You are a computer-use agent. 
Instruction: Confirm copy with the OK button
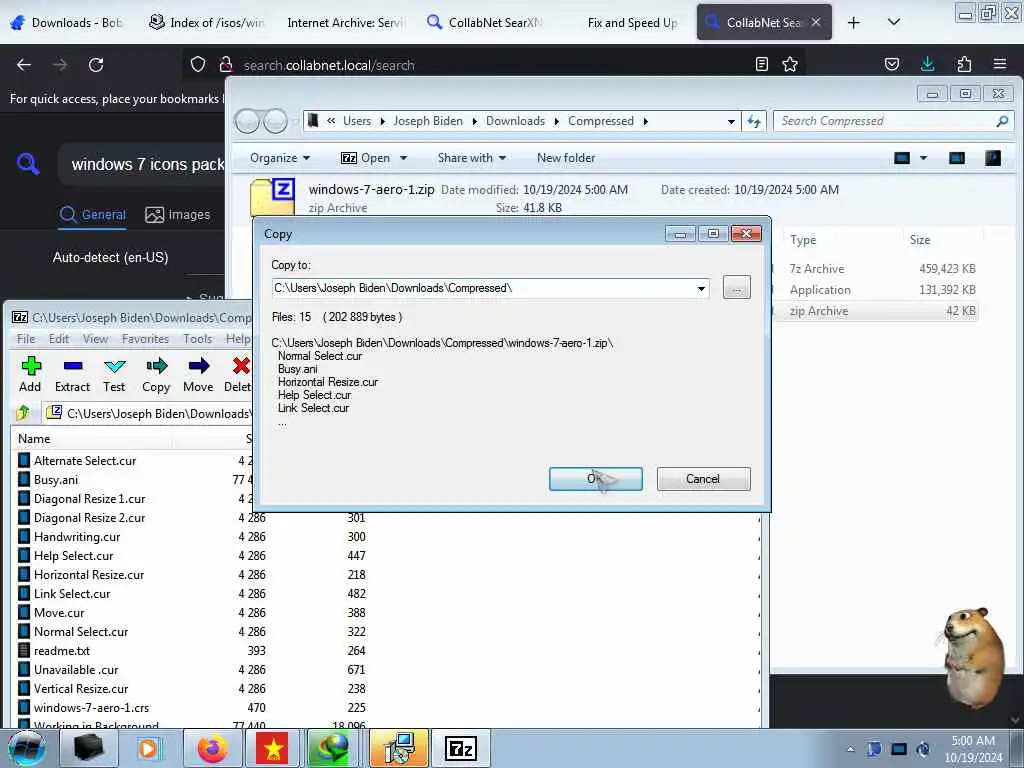(596, 479)
